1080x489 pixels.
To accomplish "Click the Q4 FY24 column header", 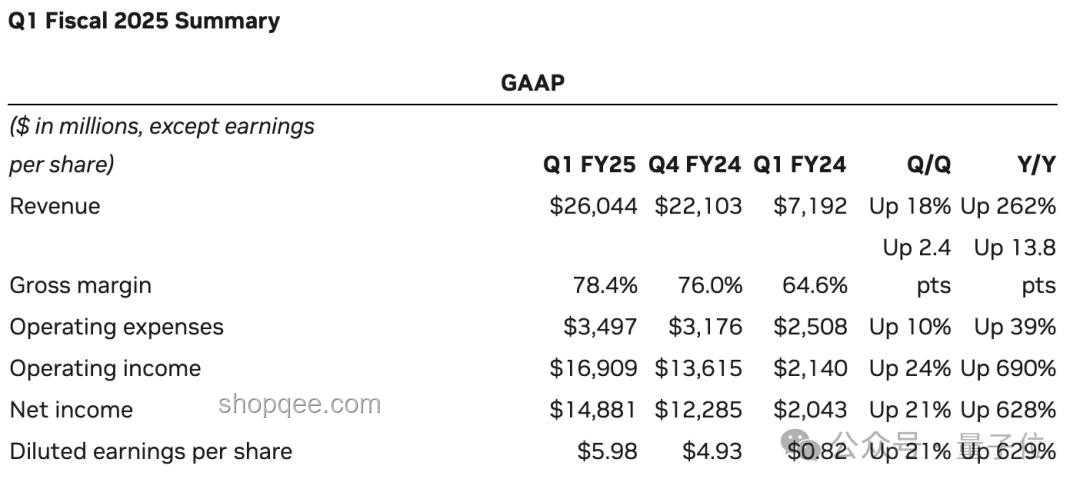I will pos(694,165).
